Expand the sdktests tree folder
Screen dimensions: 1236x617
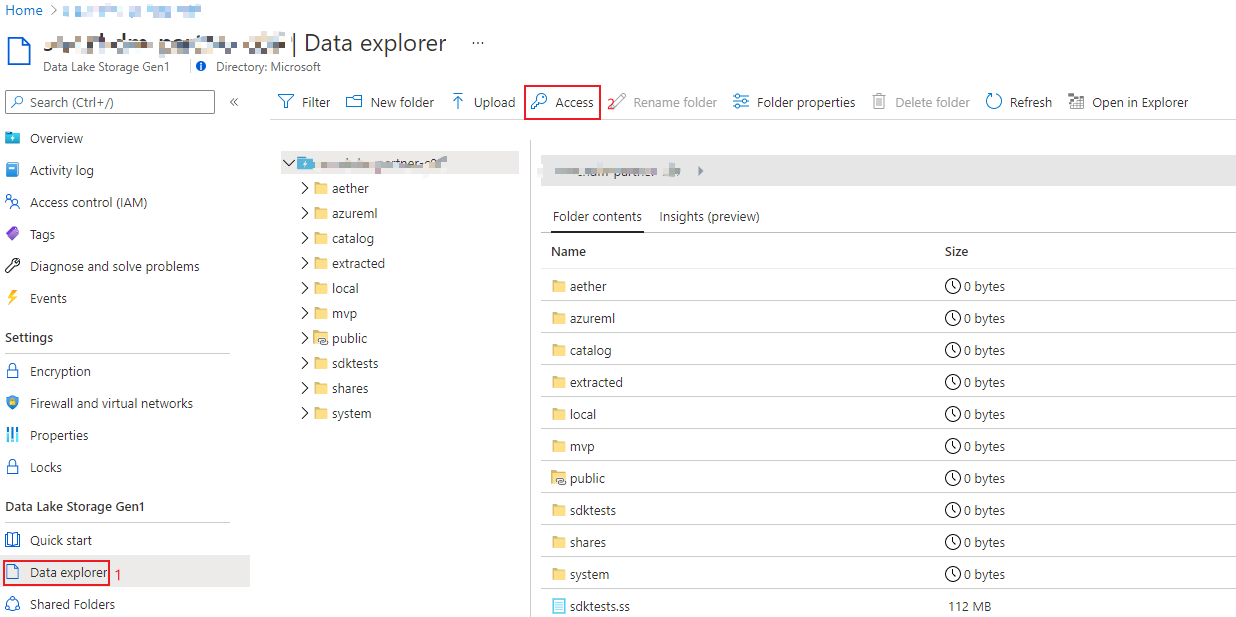(x=305, y=363)
